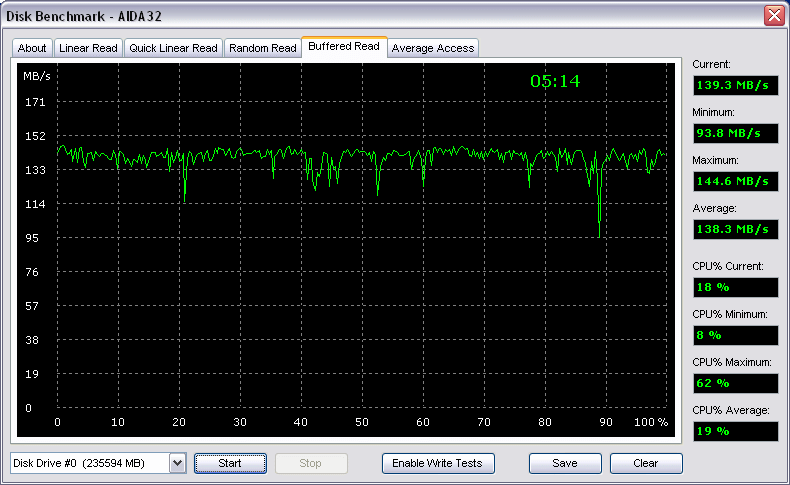Click the CPU% Average value 19 %
Image resolution: width=790 pixels, height=485 pixels.
click(736, 431)
